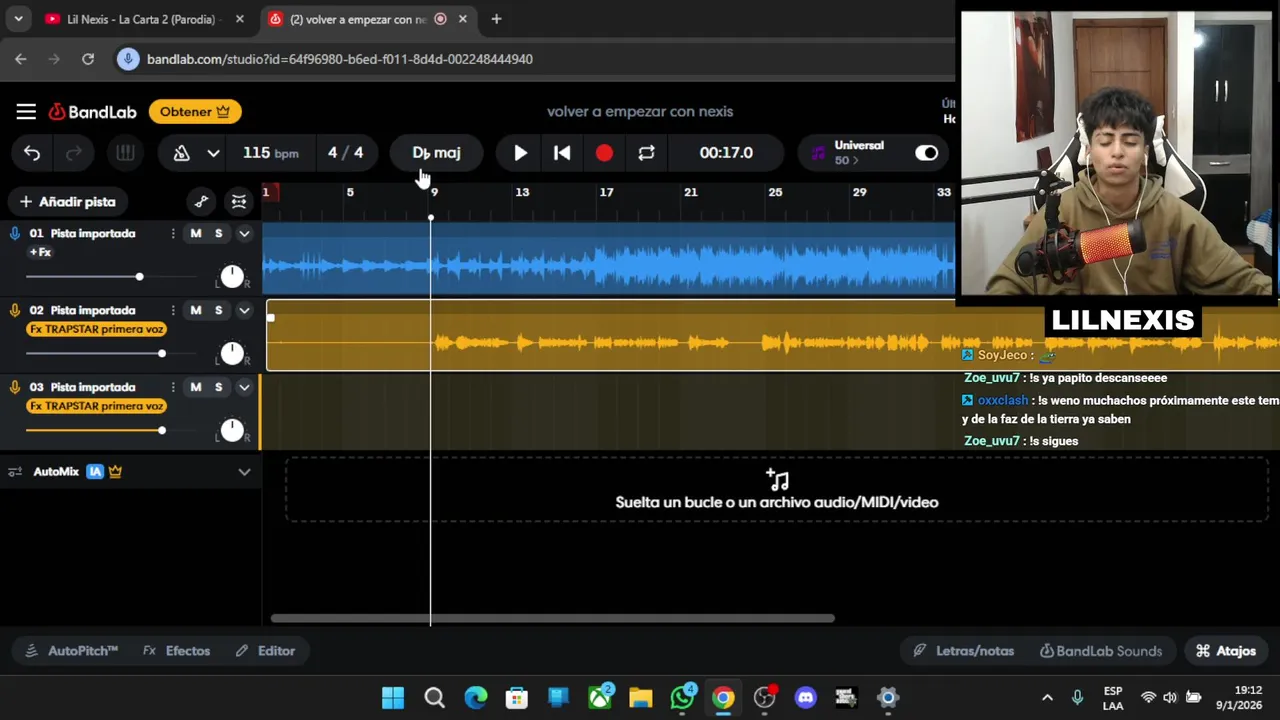1280x720 pixels.
Task: Click the 00:17.0 time display
Action: [726, 153]
